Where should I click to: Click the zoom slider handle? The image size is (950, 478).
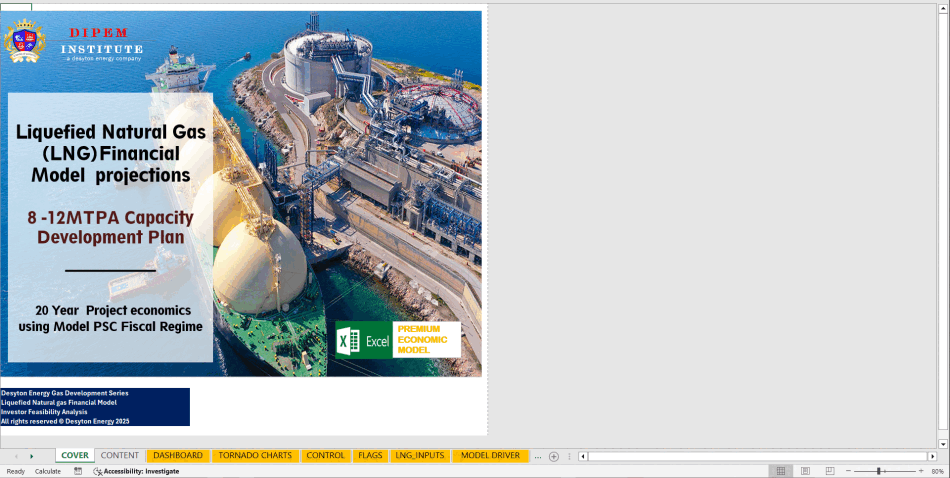pyautogui.click(x=879, y=471)
